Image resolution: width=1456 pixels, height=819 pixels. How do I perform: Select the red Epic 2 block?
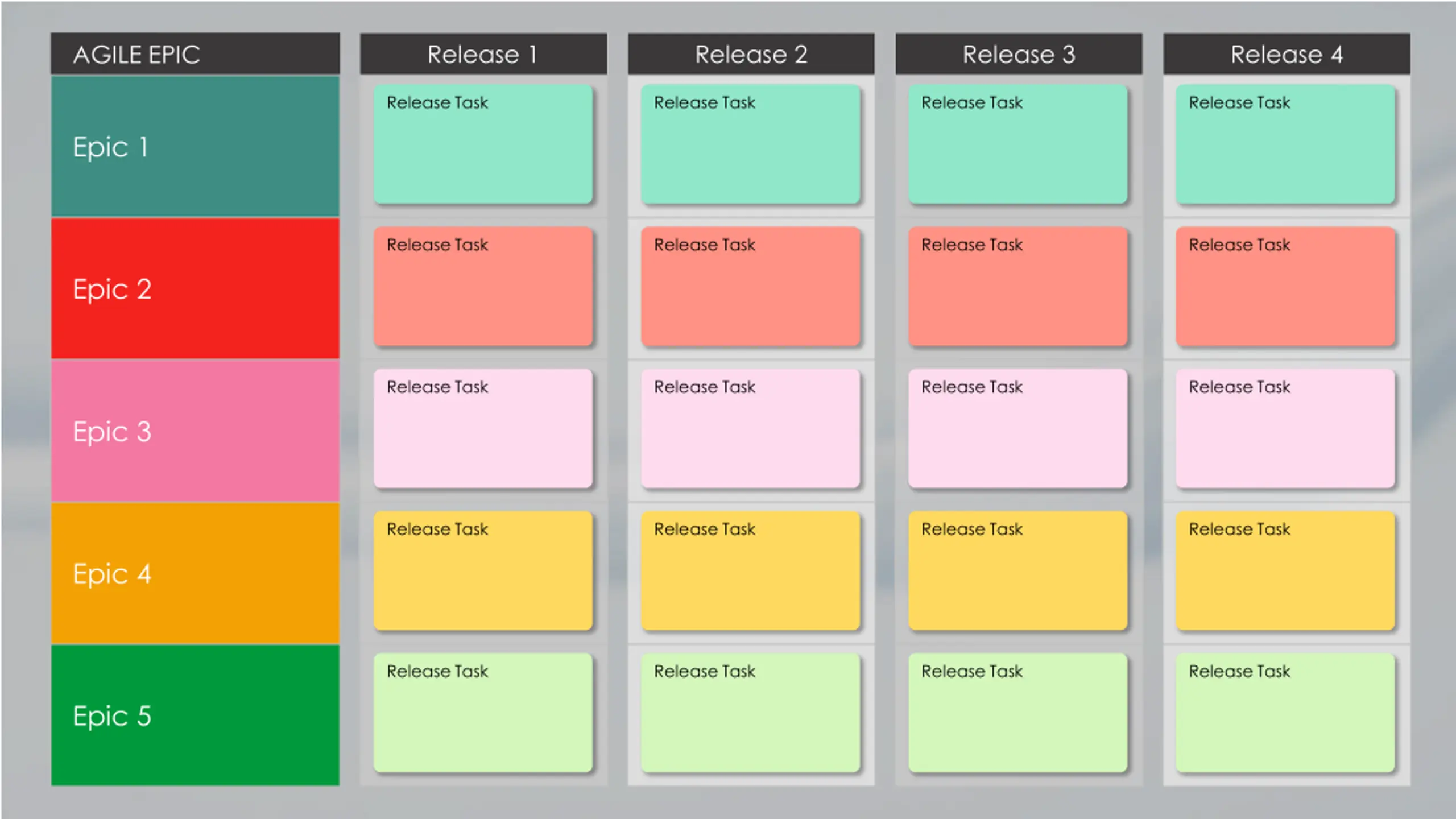(195, 288)
